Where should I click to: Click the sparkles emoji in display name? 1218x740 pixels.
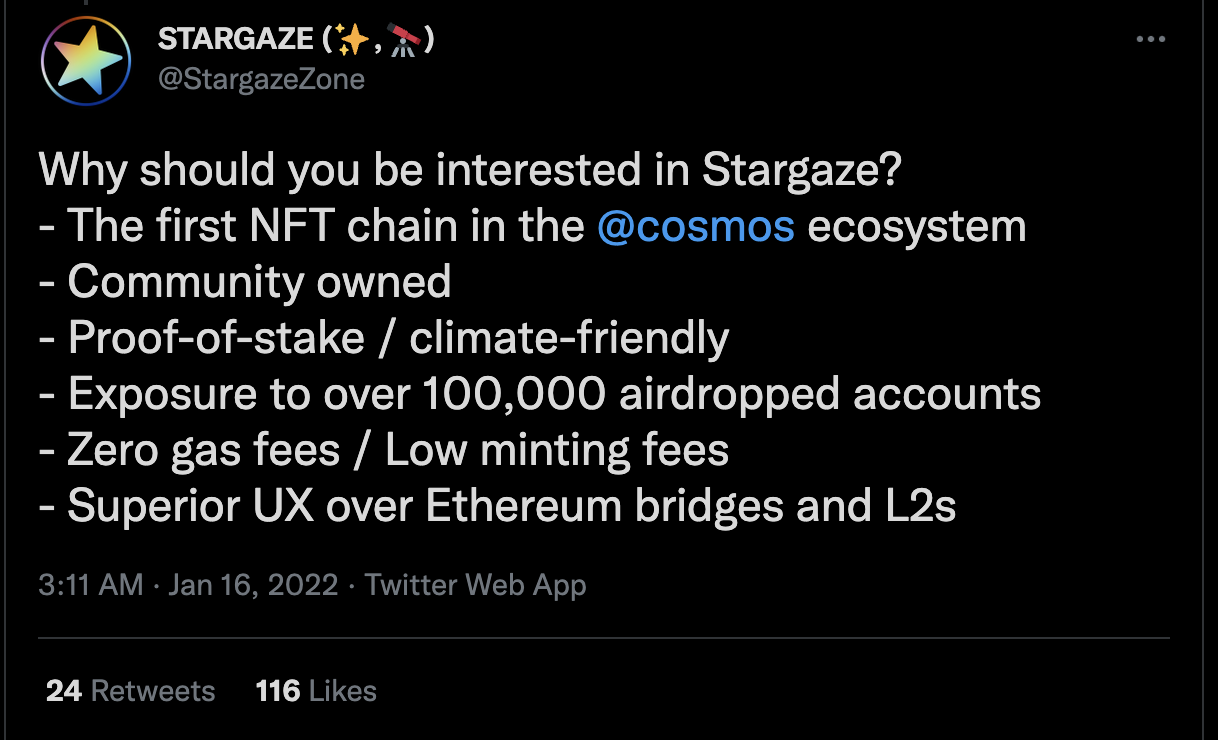[353, 41]
